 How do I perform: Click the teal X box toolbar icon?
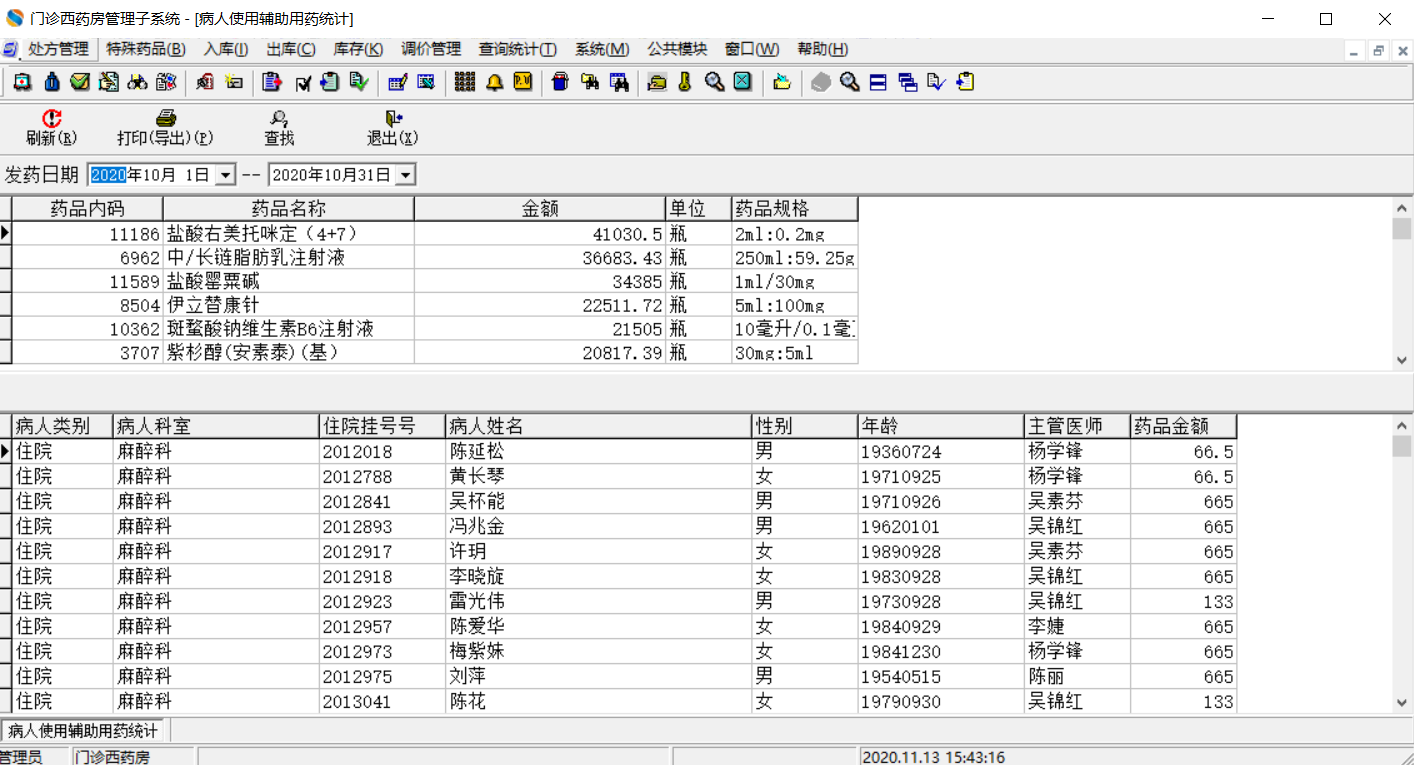click(x=742, y=82)
